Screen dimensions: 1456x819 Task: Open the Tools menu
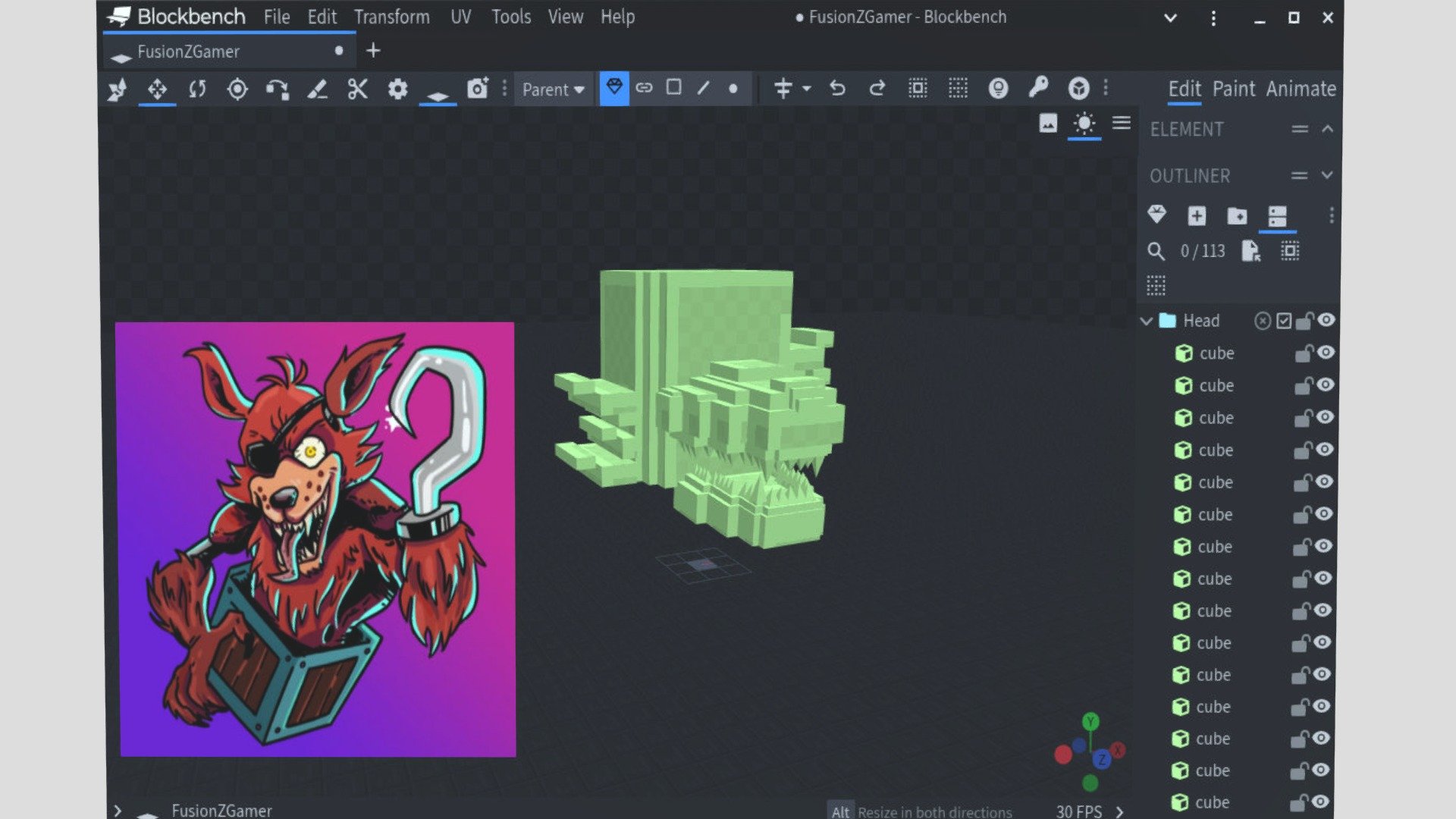tap(511, 17)
